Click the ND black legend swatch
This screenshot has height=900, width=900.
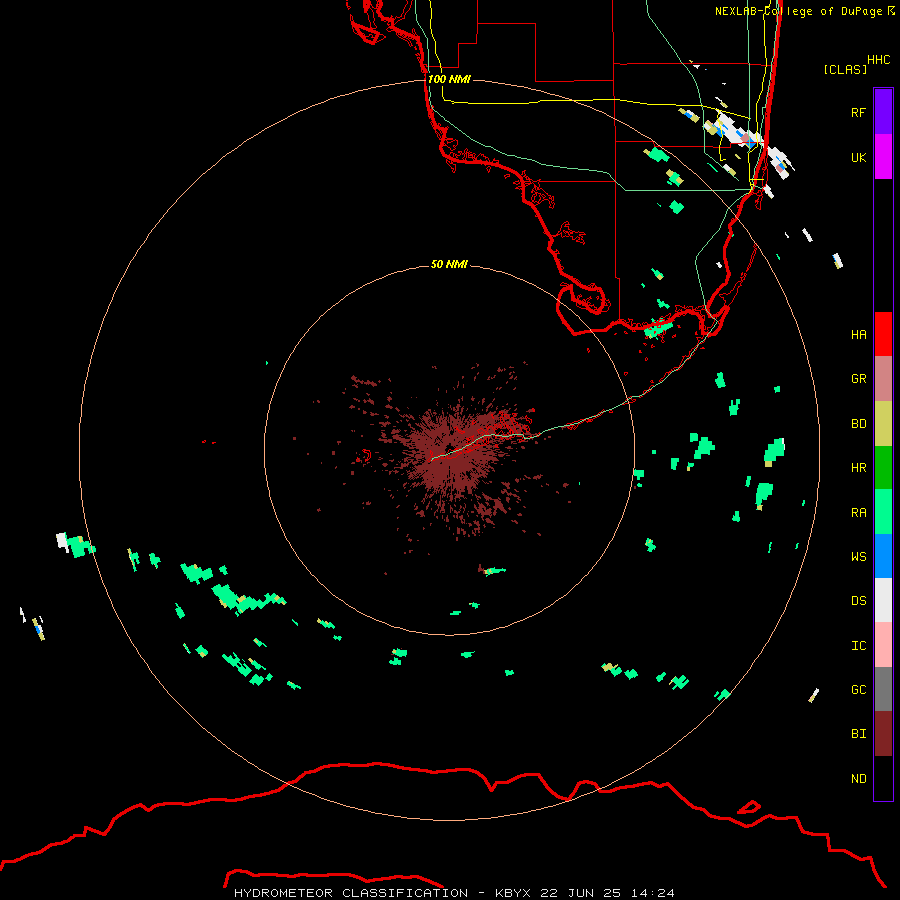click(x=883, y=778)
